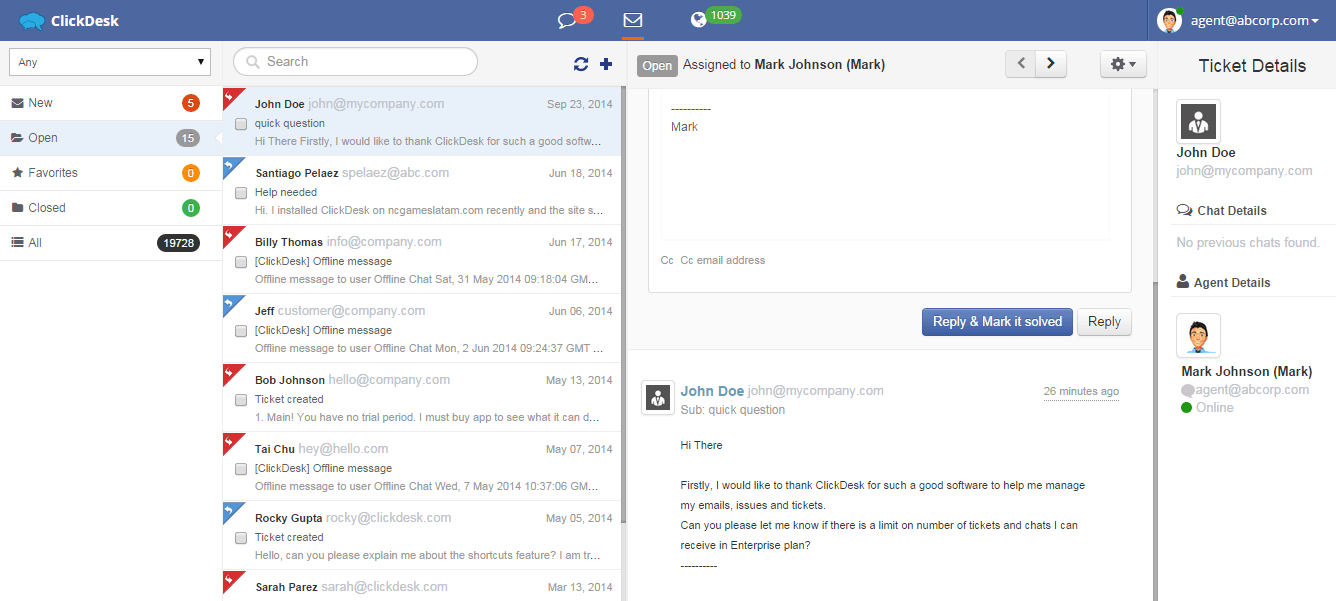The image size is (1336, 601).
Task: Switch to Closed tickets folder
Action: pos(47,208)
